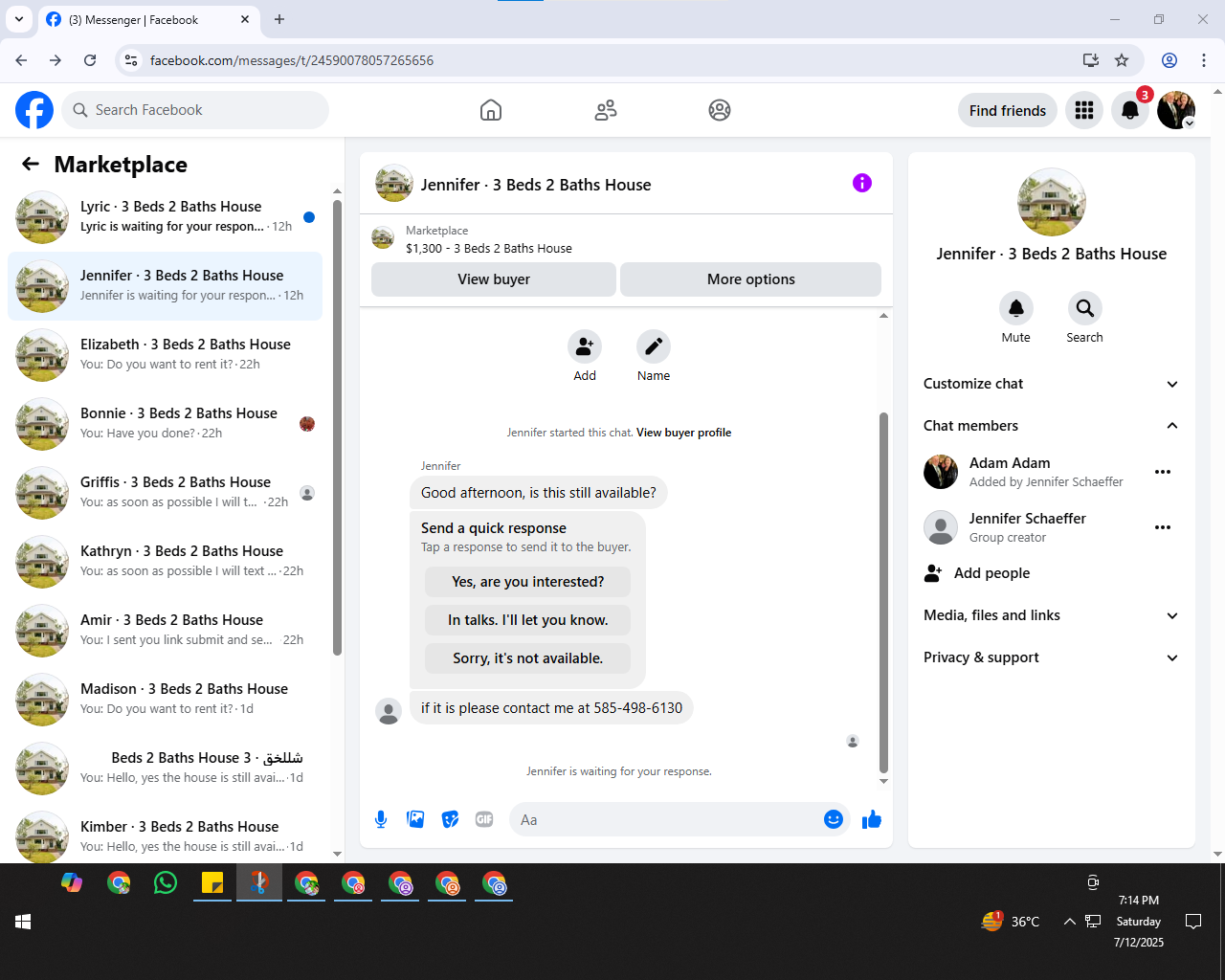This screenshot has height=980, width=1225.
Task: Record a voice clip microphone icon
Action: [381, 819]
